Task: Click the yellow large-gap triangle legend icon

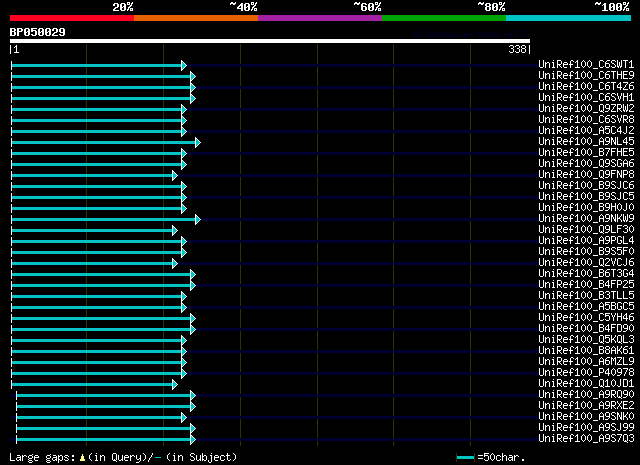Action: pyautogui.click(x=82, y=458)
